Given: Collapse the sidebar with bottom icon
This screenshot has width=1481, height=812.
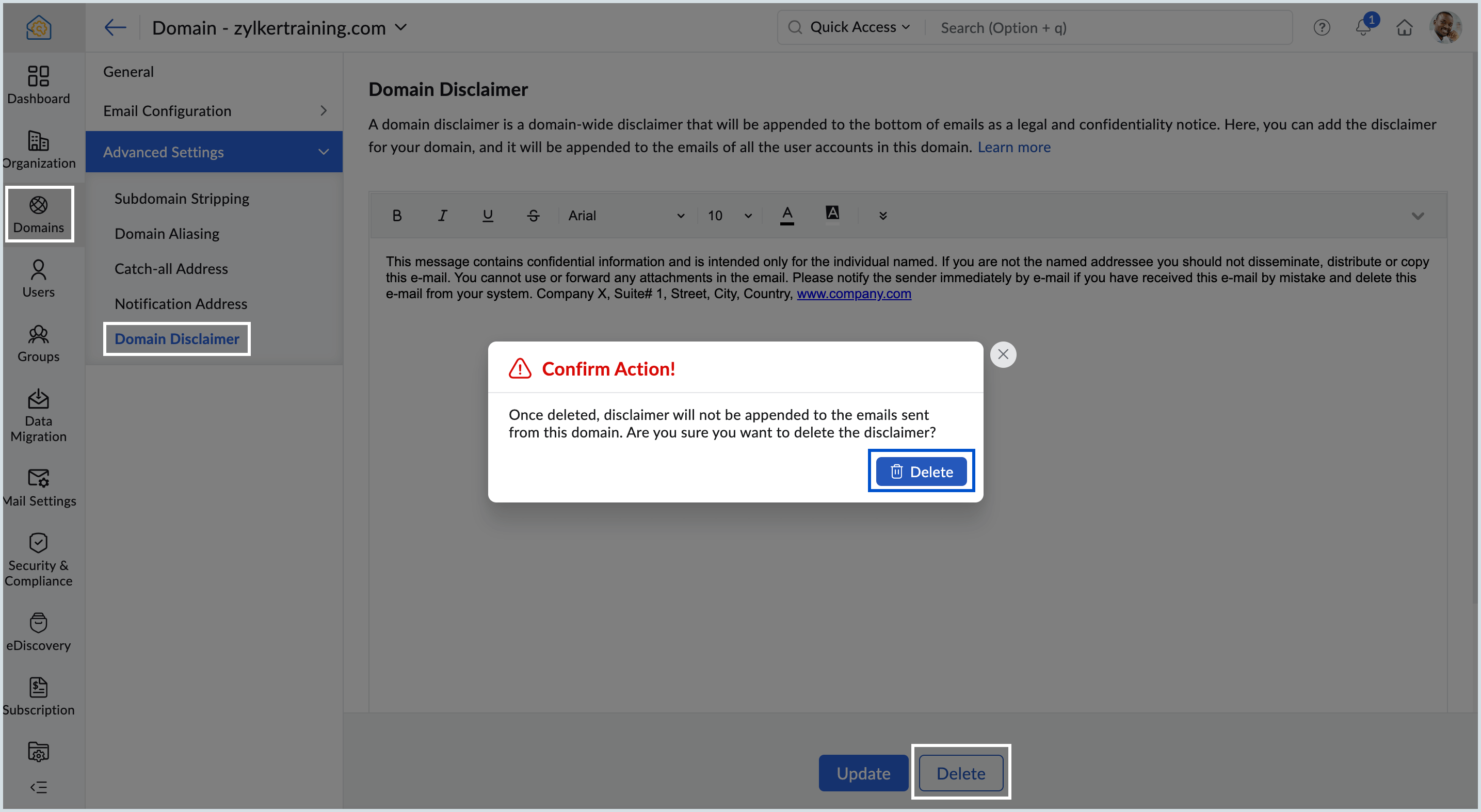Looking at the screenshot, I should 39,787.
